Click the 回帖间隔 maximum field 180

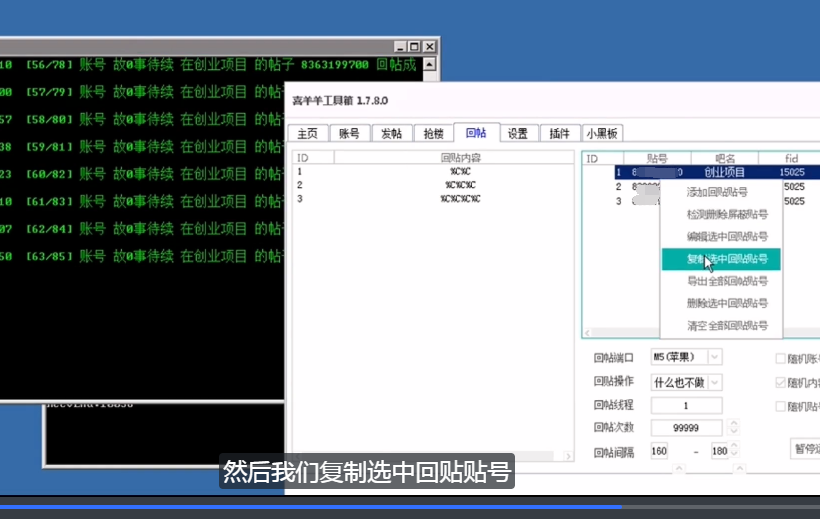coord(720,451)
